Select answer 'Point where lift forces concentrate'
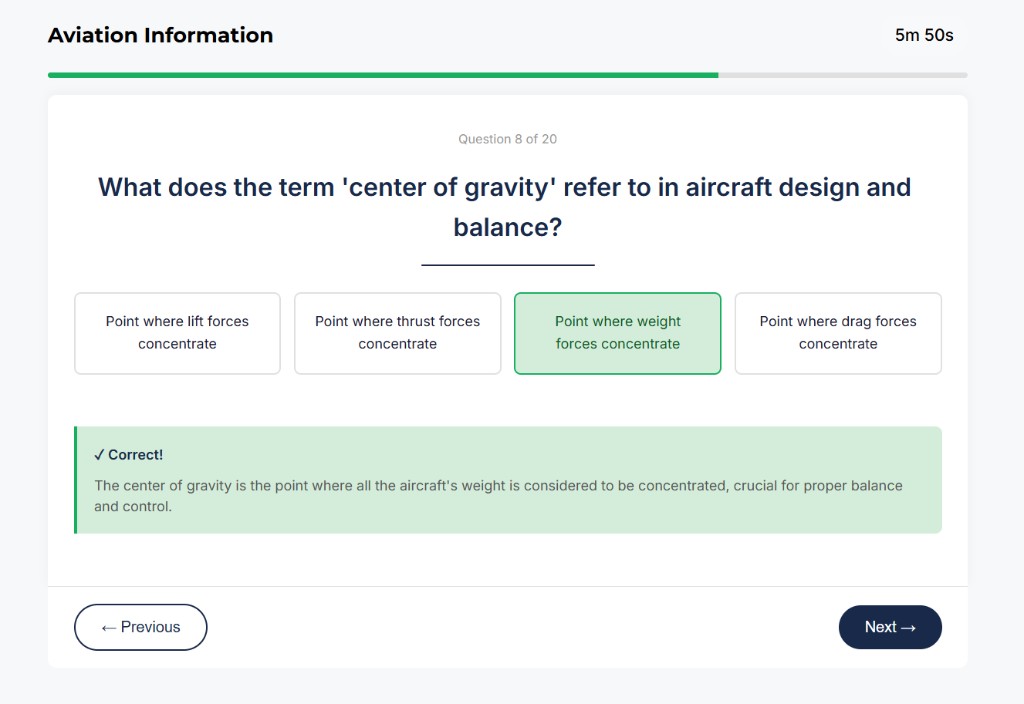This screenshot has width=1024, height=704. pos(177,333)
